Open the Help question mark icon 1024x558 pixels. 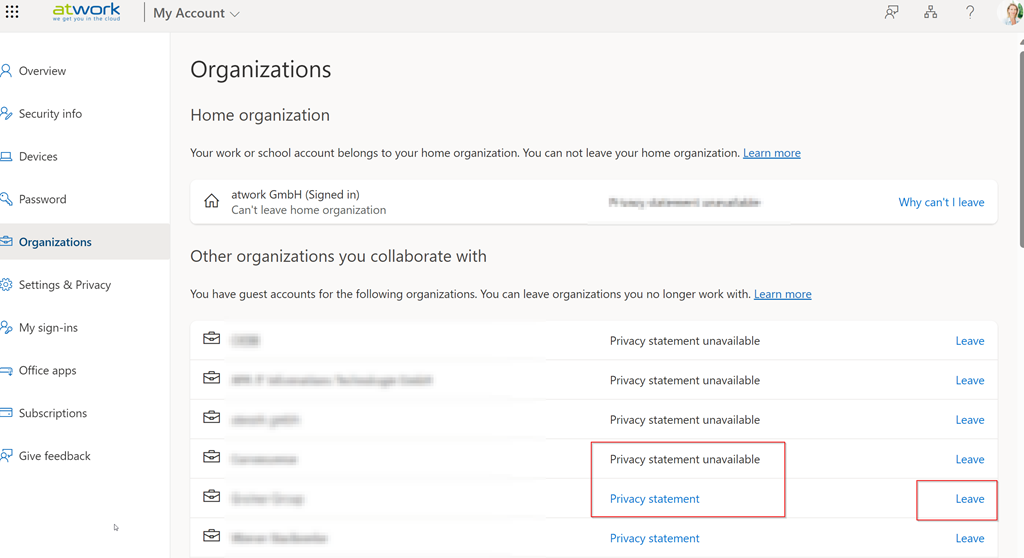[969, 13]
